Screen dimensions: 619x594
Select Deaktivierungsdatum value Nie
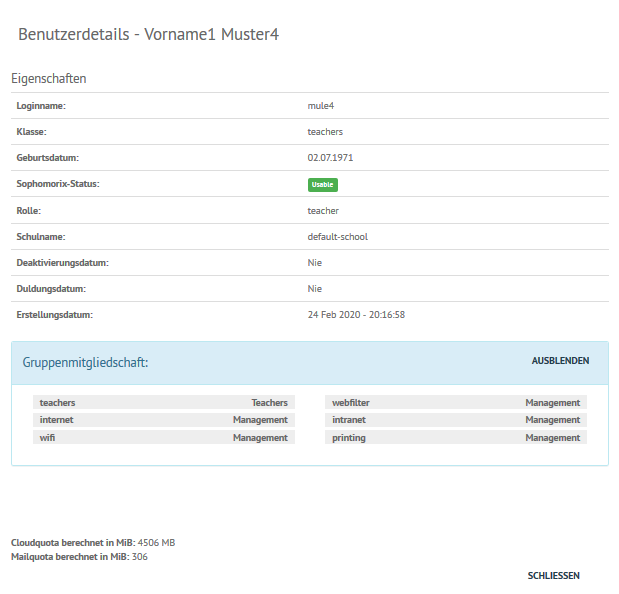pyautogui.click(x=315, y=263)
